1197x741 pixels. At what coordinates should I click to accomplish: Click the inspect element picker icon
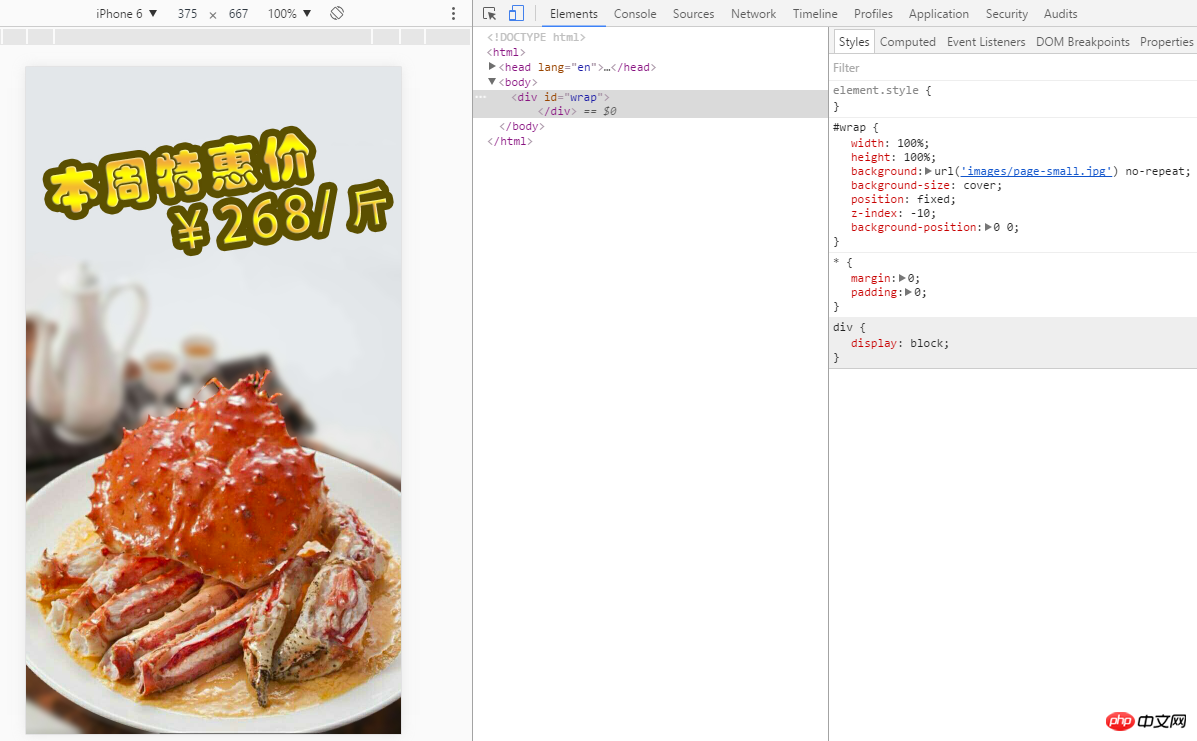pyautogui.click(x=489, y=14)
